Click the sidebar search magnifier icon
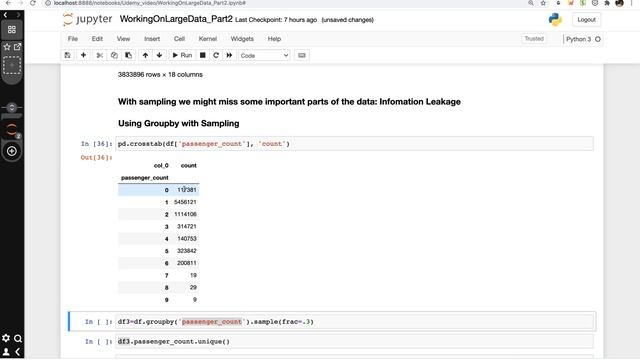 coord(18,338)
